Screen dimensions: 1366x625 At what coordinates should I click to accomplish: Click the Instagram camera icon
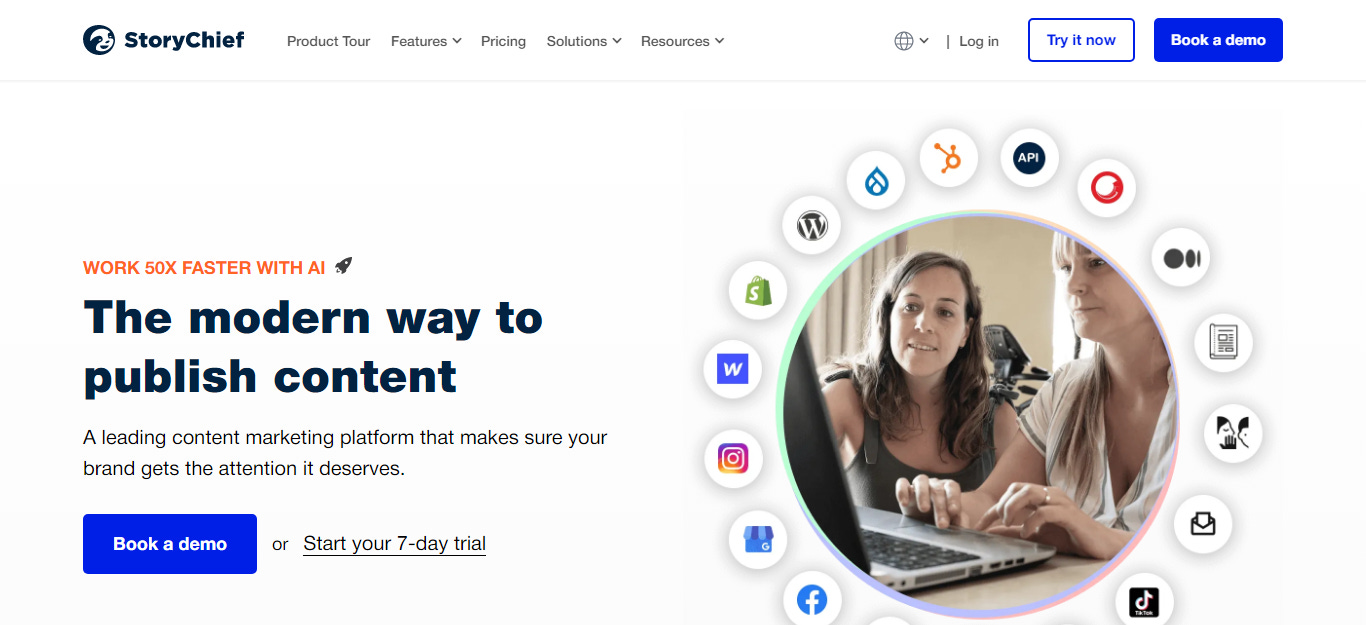(733, 459)
